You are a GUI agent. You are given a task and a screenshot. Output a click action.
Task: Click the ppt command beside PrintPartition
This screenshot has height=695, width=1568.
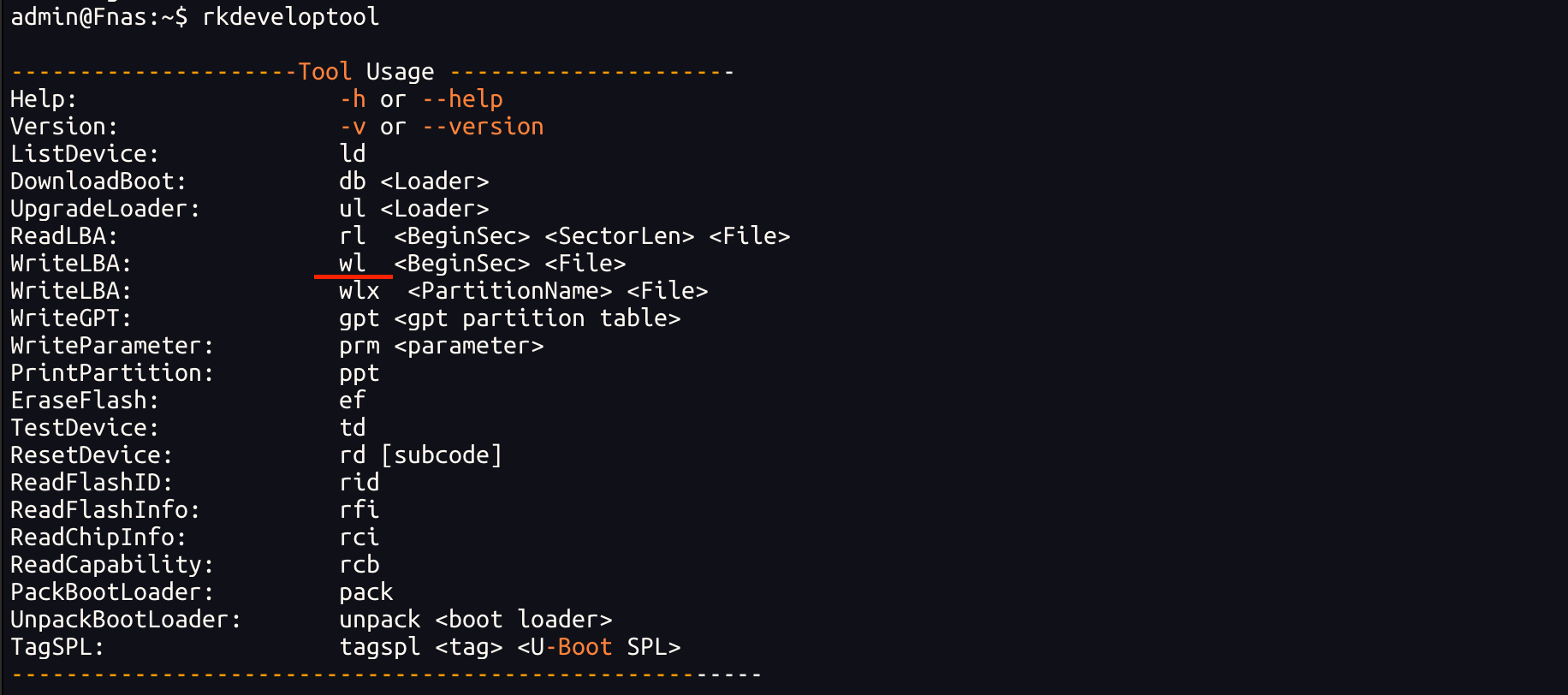click(359, 373)
